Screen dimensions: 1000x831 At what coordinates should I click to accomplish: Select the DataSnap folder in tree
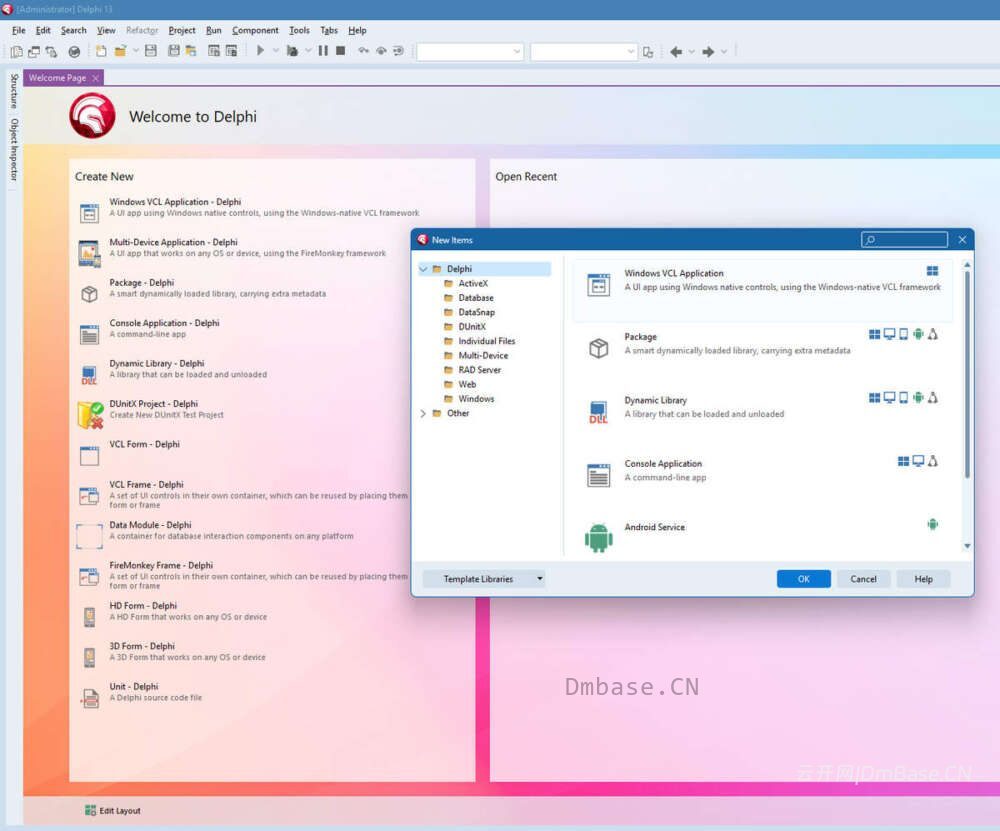[476, 312]
